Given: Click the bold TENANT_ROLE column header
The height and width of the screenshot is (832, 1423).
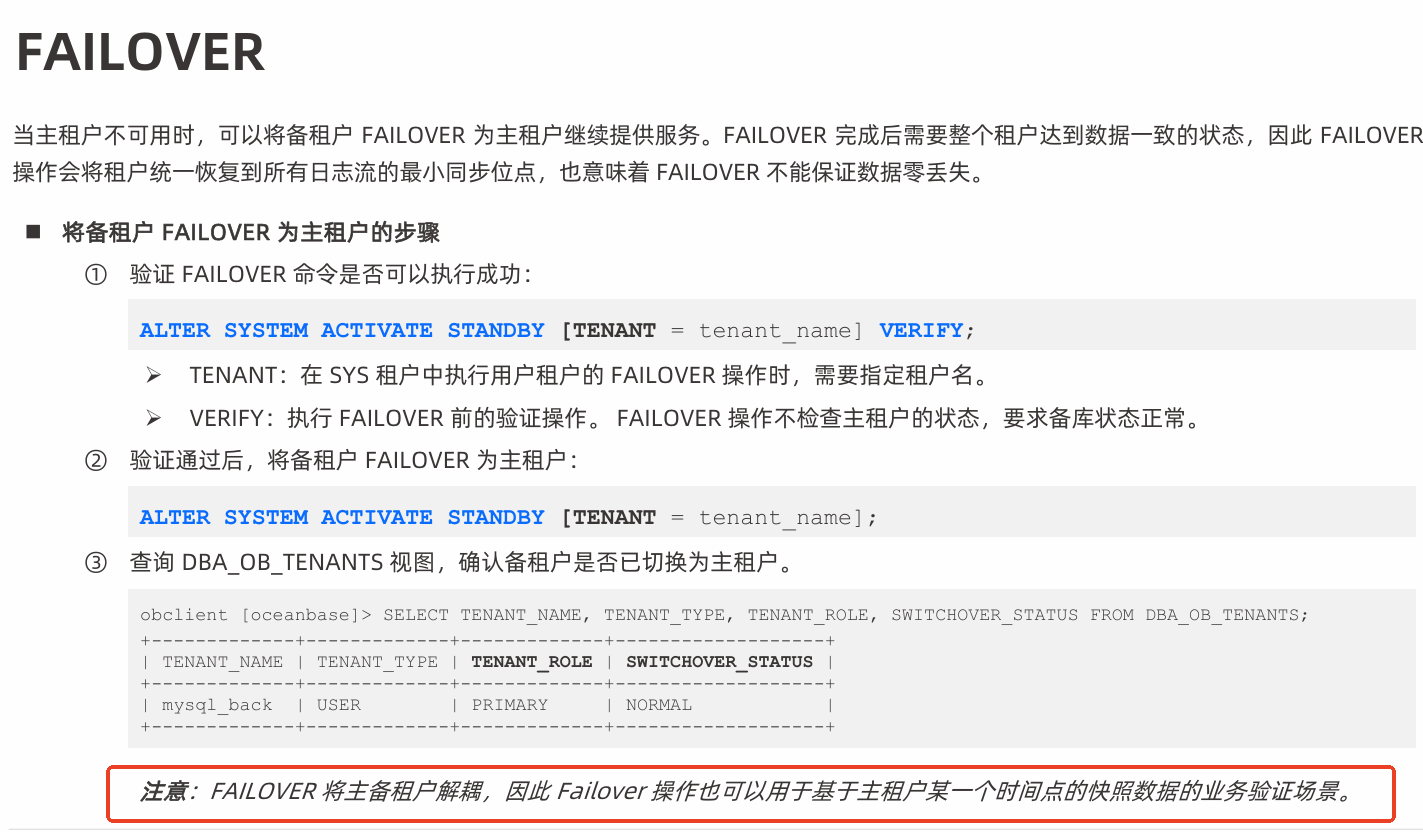Looking at the screenshot, I should (531, 662).
